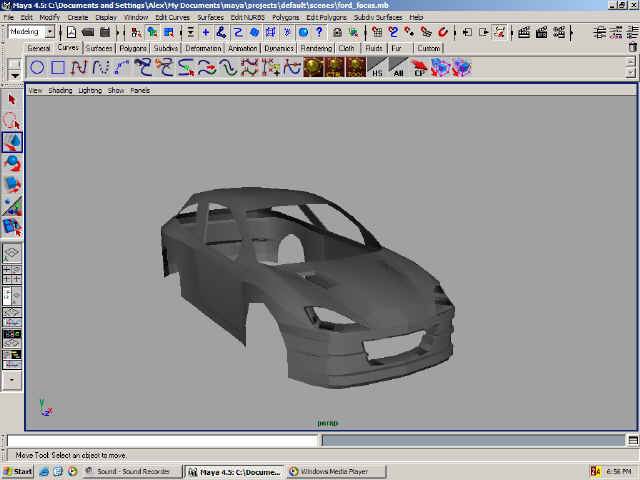
Task: Switch to single perspective view layout
Action: pos(13,254)
